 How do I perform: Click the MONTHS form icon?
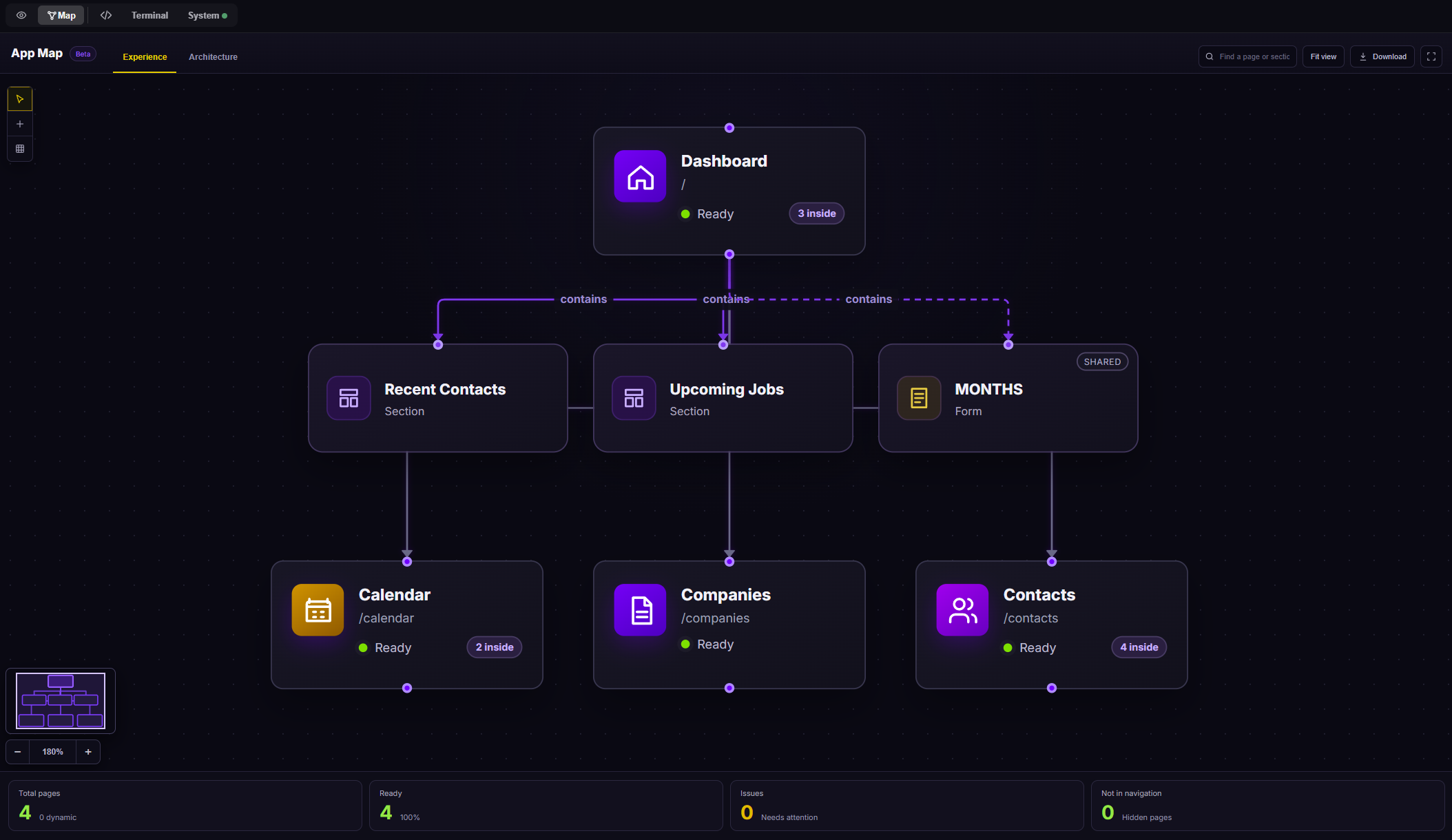pos(919,398)
